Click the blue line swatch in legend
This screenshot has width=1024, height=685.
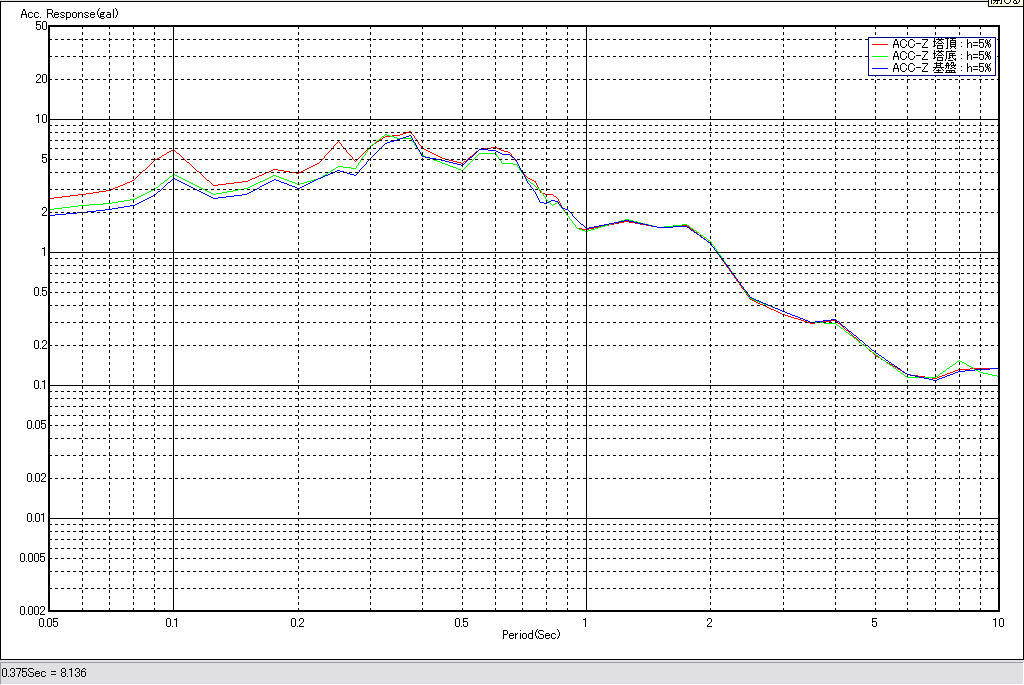(x=880, y=68)
